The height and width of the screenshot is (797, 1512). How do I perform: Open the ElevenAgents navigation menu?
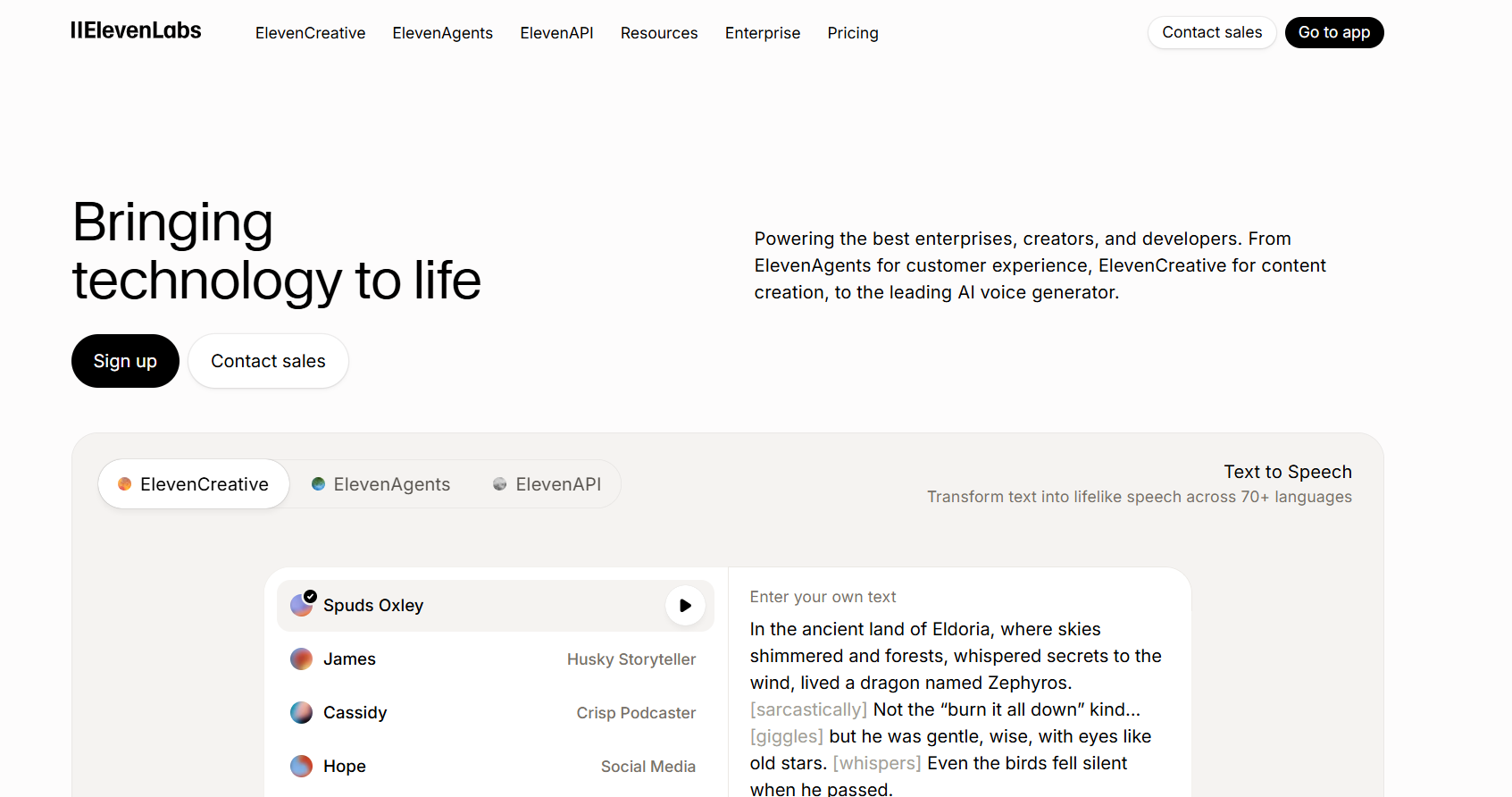[442, 33]
